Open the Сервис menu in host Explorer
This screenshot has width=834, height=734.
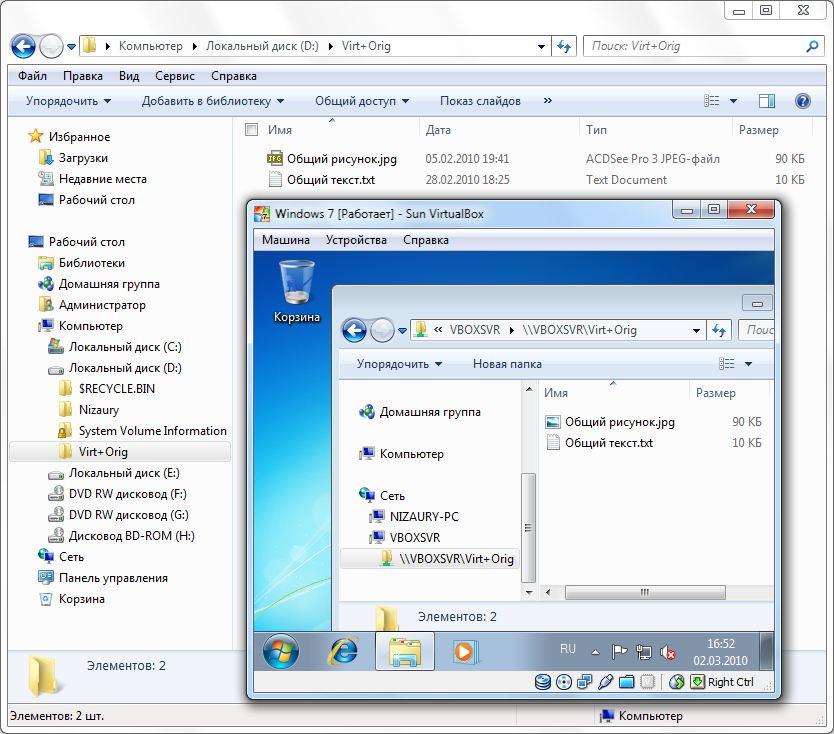[x=175, y=76]
